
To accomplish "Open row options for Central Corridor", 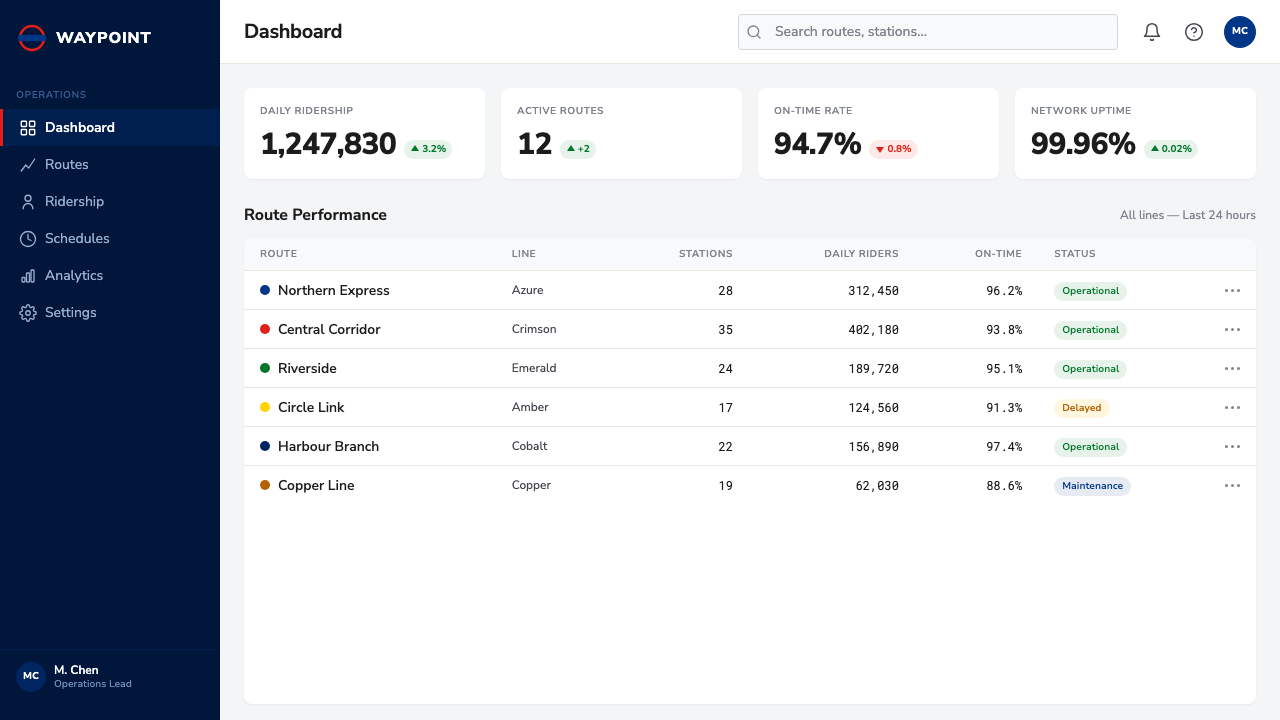I will (1232, 330).
